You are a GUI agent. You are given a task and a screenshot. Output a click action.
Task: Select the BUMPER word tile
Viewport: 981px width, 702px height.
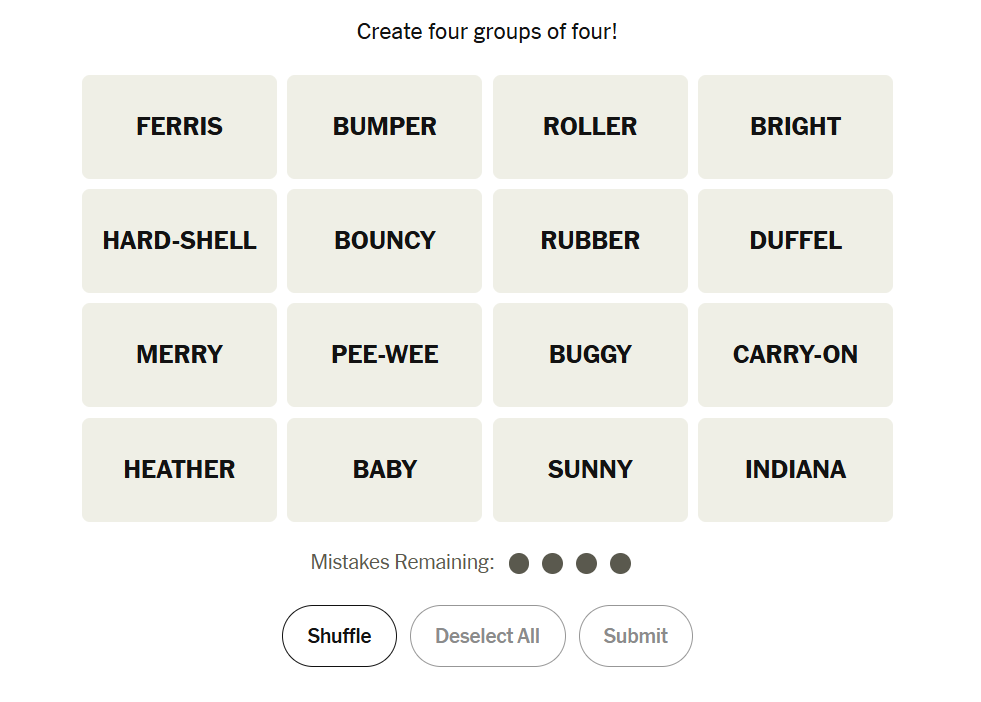[x=384, y=127]
